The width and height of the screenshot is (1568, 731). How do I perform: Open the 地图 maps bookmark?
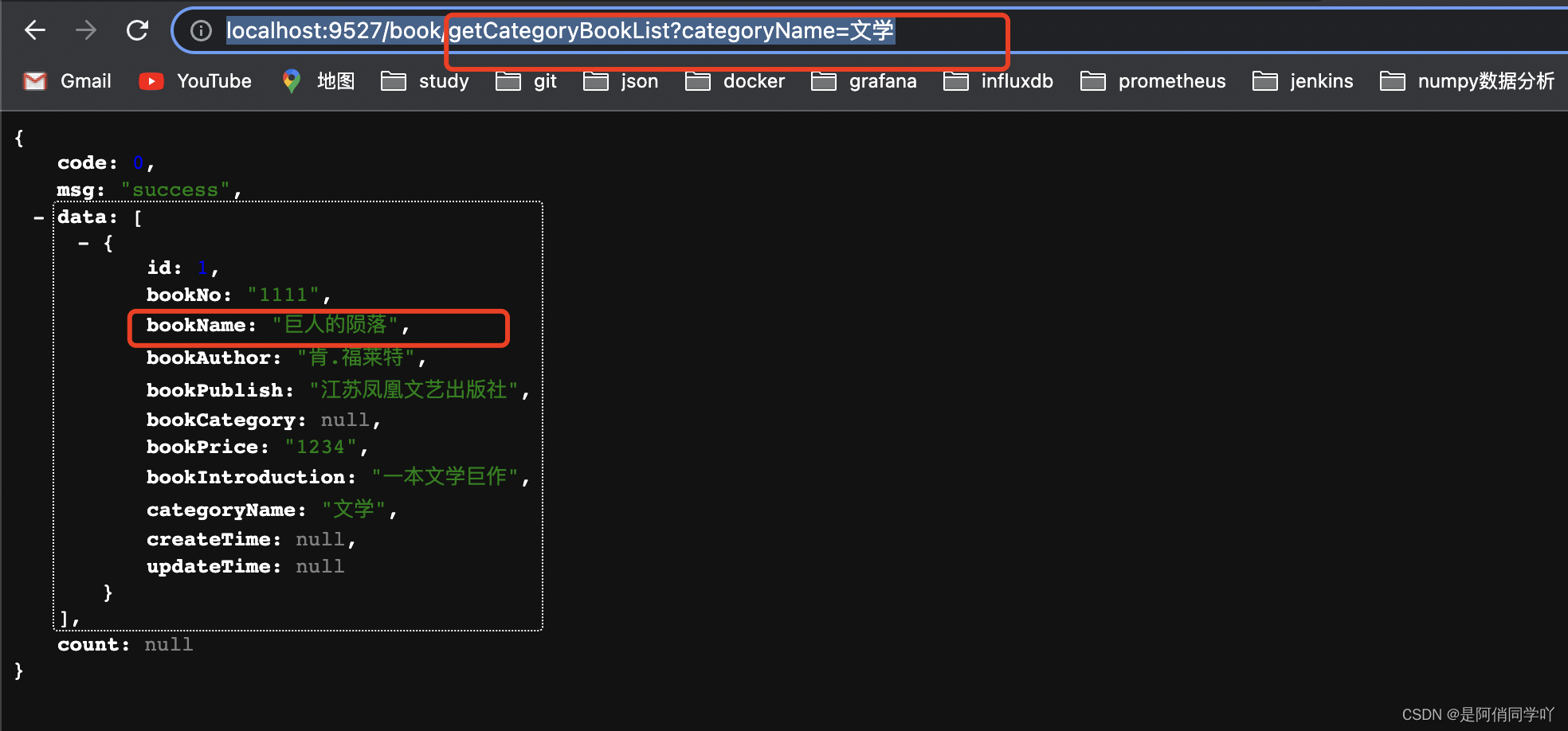coord(318,81)
